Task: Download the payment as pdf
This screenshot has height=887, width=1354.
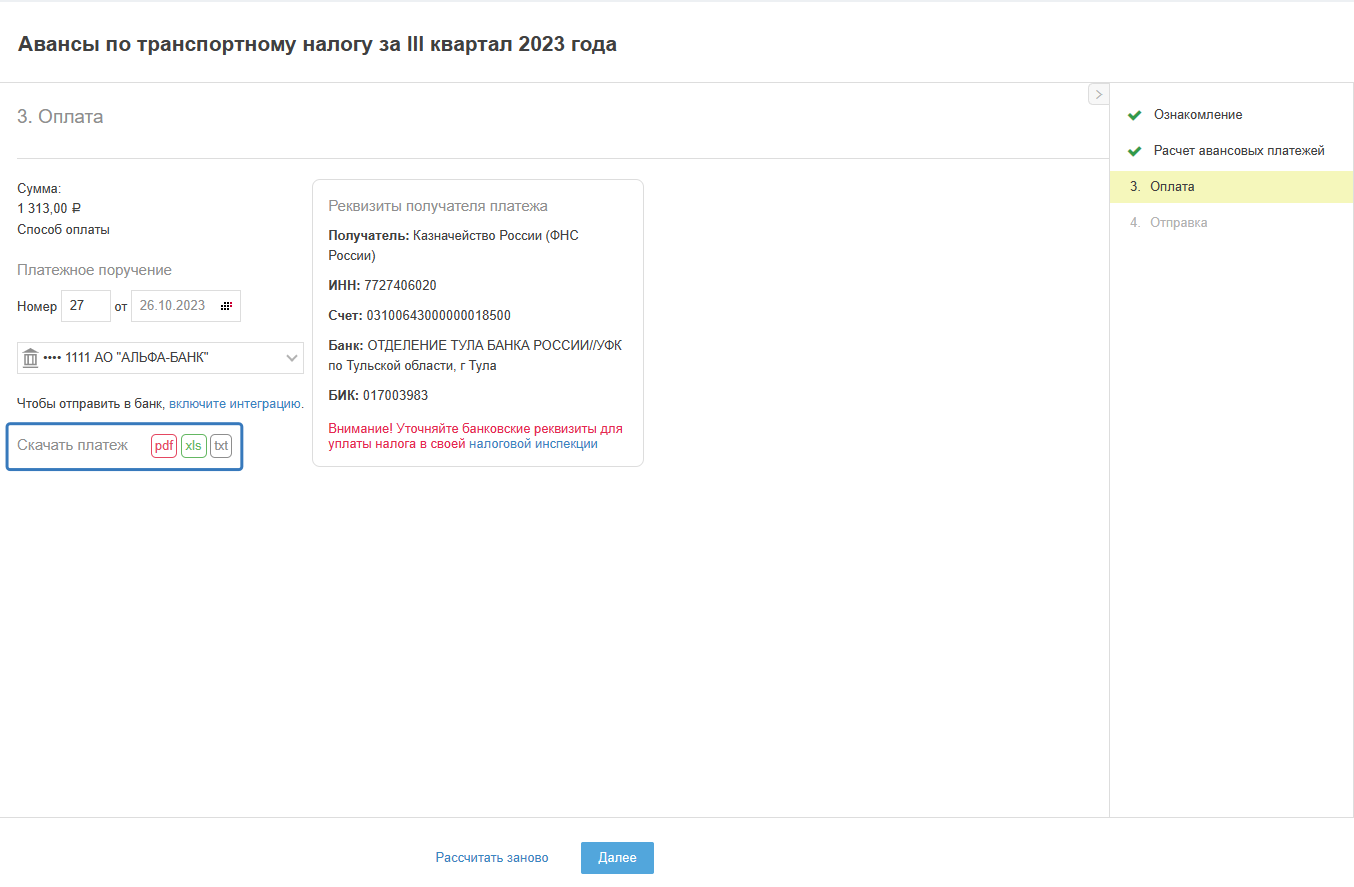Action: click(x=164, y=445)
